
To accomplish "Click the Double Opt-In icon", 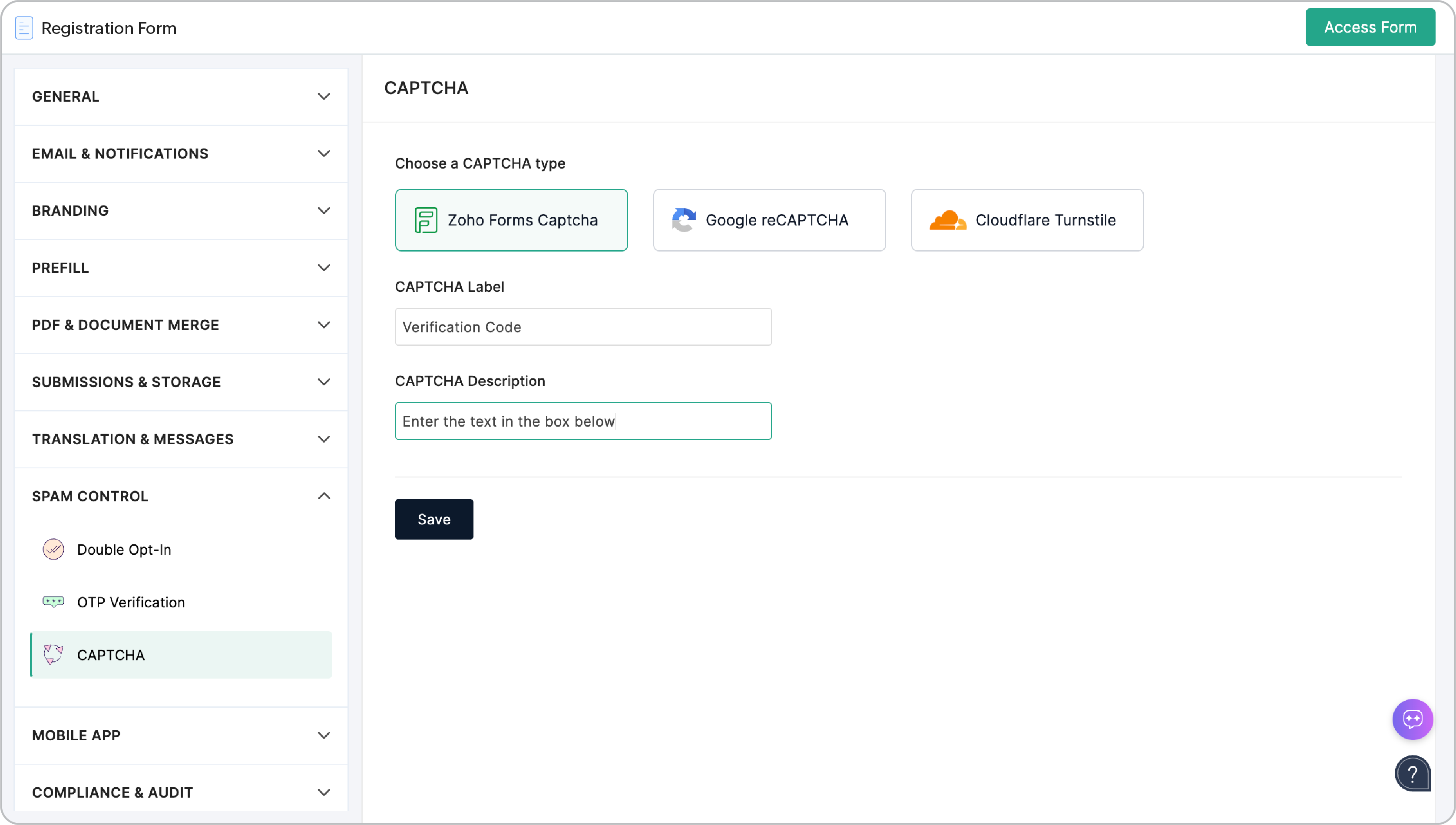I will pyautogui.click(x=53, y=549).
